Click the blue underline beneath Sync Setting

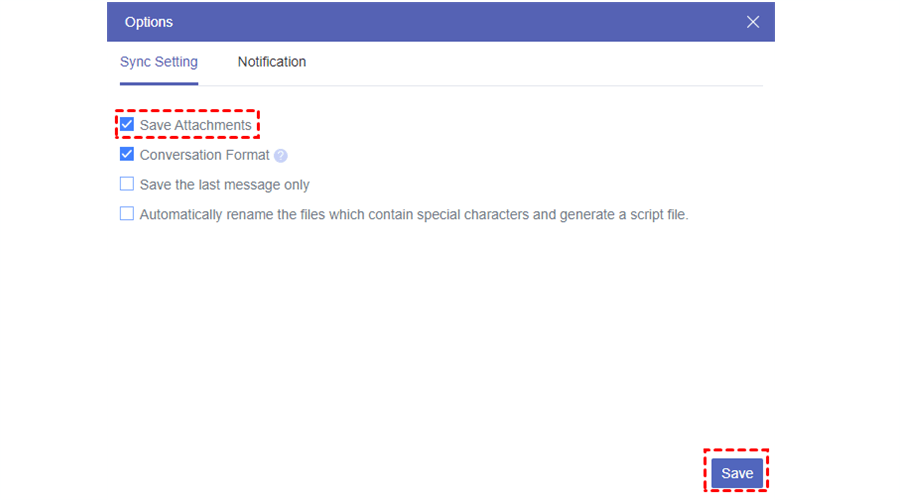pyautogui.click(x=159, y=84)
